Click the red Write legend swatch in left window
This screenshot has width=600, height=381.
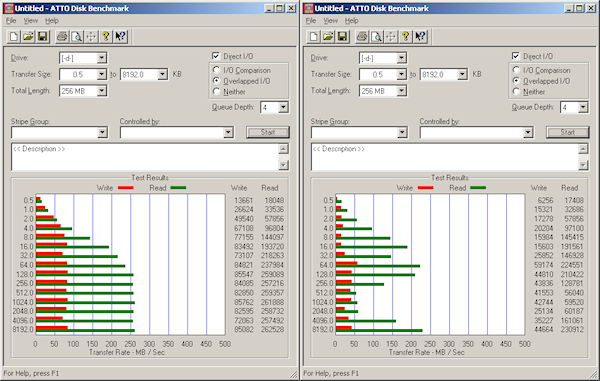tap(126, 188)
